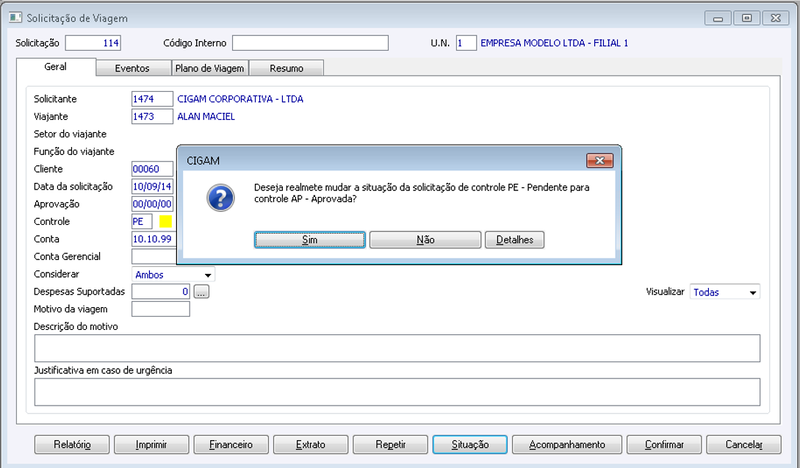The image size is (800, 468).
Task: Click the Cliente field 00060
Action: point(152,169)
